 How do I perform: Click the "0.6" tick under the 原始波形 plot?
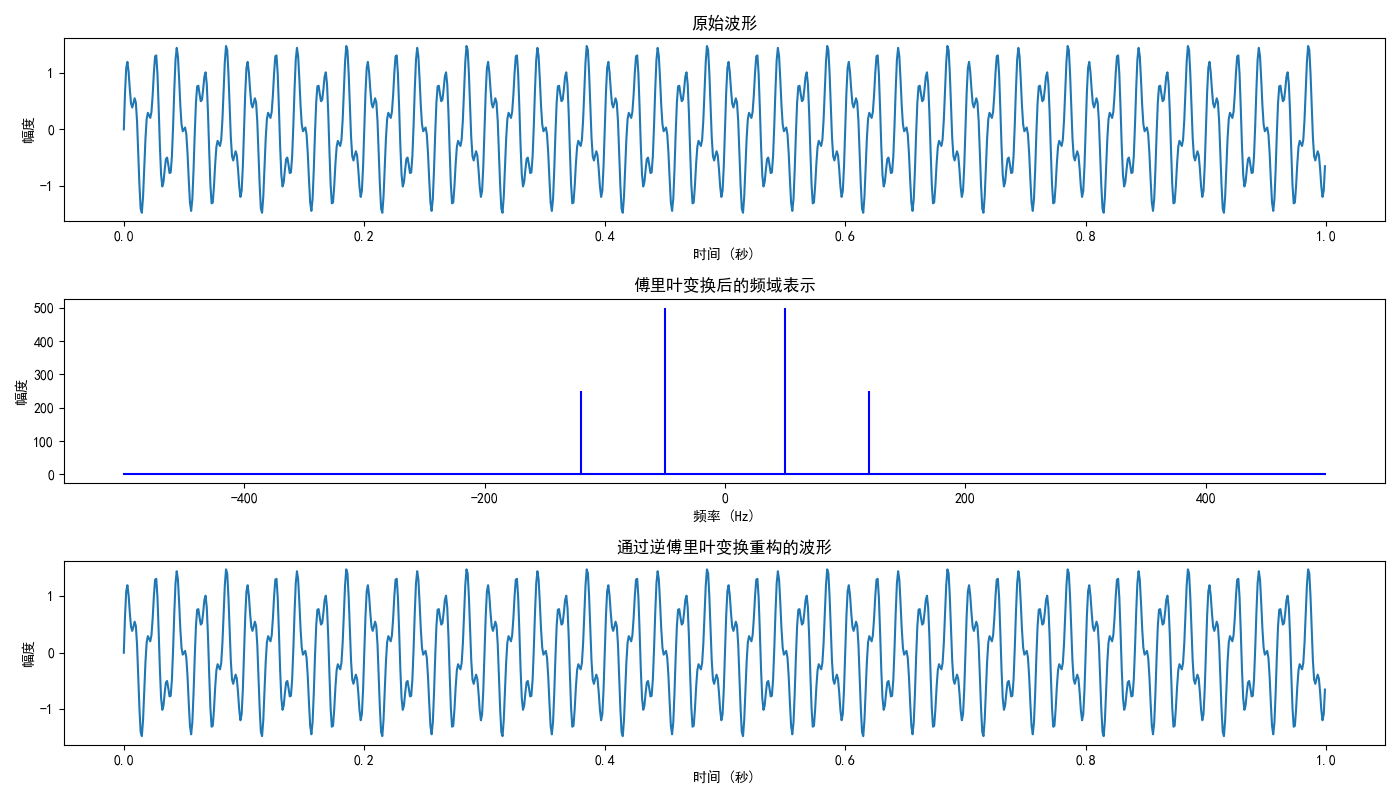[x=845, y=236]
